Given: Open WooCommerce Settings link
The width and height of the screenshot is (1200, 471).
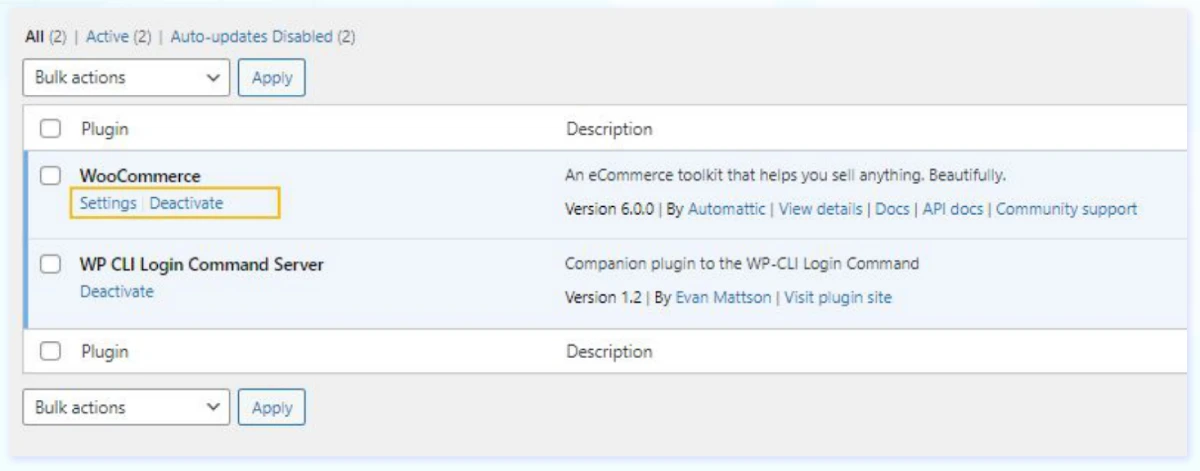Looking at the screenshot, I should pyautogui.click(x=108, y=203).
